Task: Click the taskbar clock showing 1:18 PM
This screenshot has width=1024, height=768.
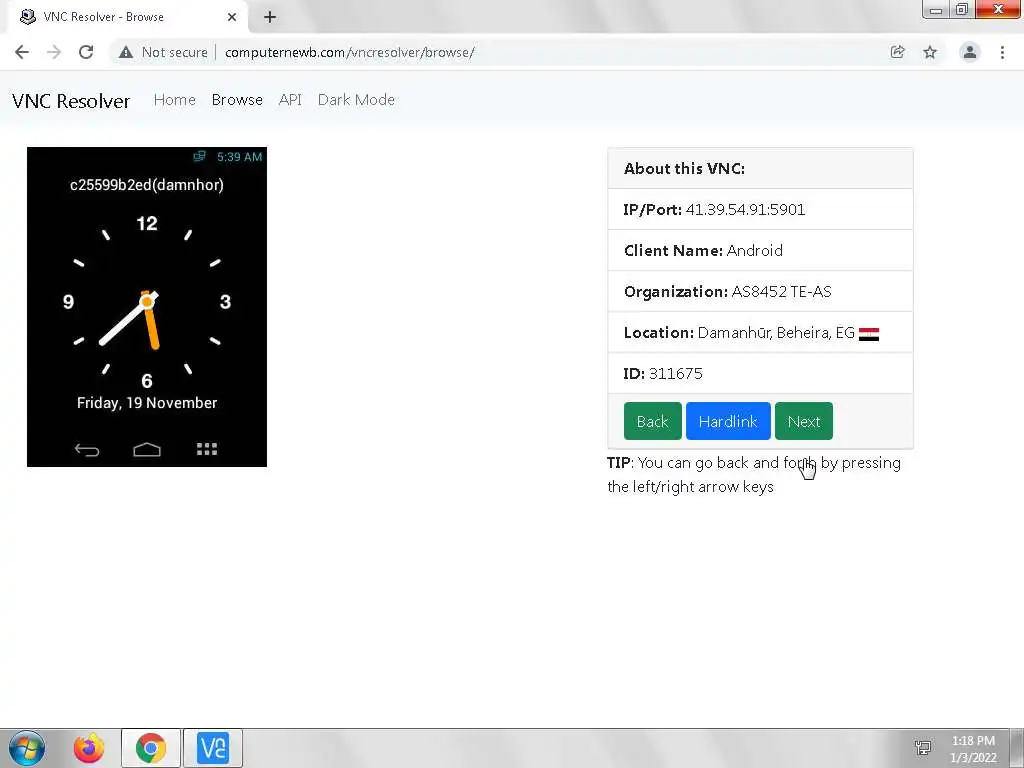Action: 973,748
